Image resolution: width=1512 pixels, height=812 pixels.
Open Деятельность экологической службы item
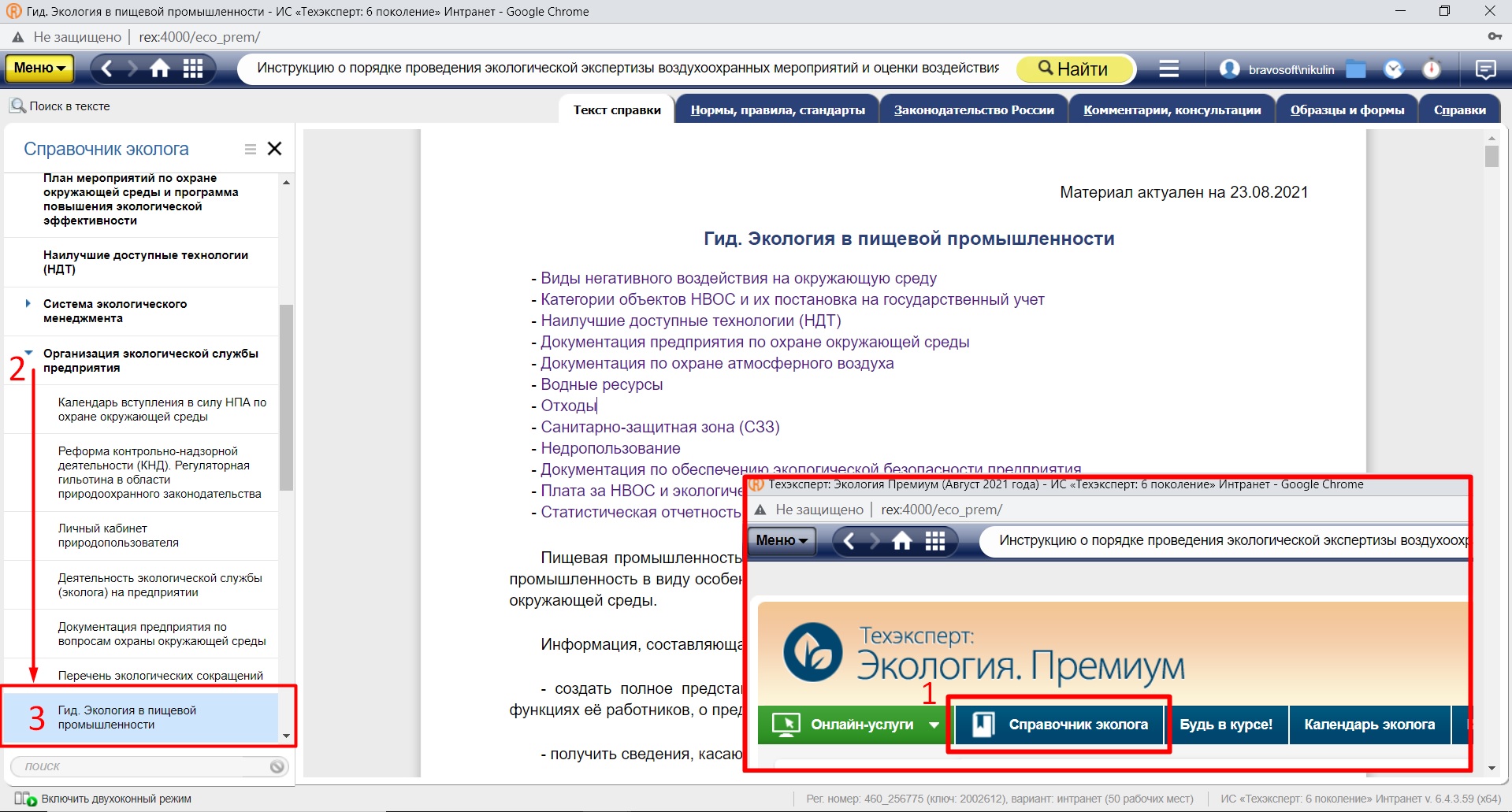pos(141,585)
